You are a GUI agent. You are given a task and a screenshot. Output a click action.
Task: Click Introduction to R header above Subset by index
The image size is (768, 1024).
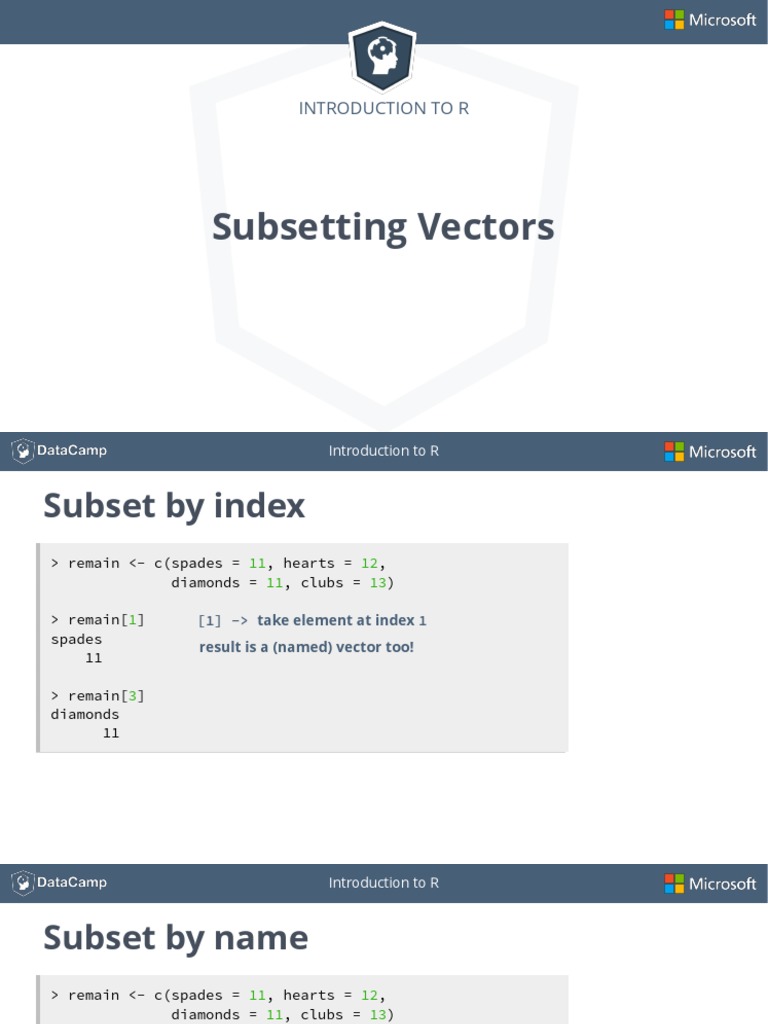click(x=384, y=451)
